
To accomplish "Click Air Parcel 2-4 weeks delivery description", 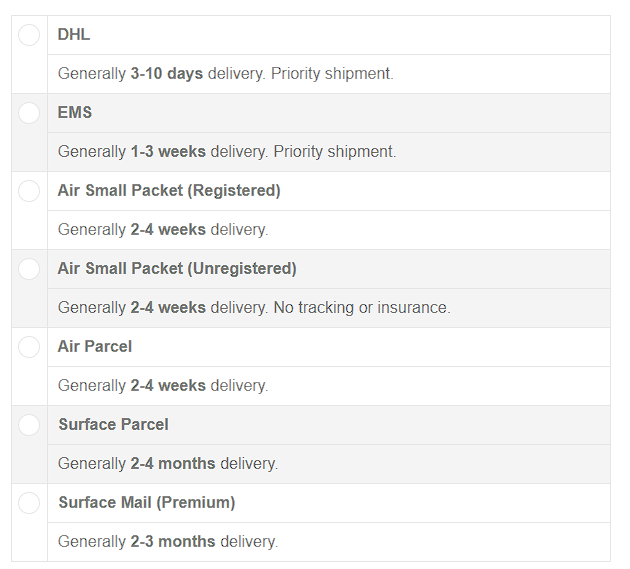I will [163, 385].
